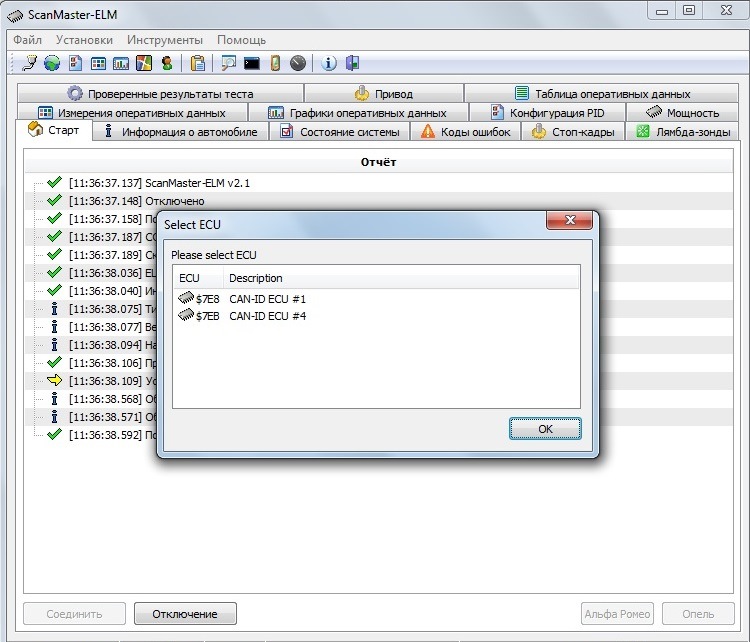Viewport: 750px width, 642px height.
Task: Open Информация о автомобиле tab
Action: pos(181,132)
